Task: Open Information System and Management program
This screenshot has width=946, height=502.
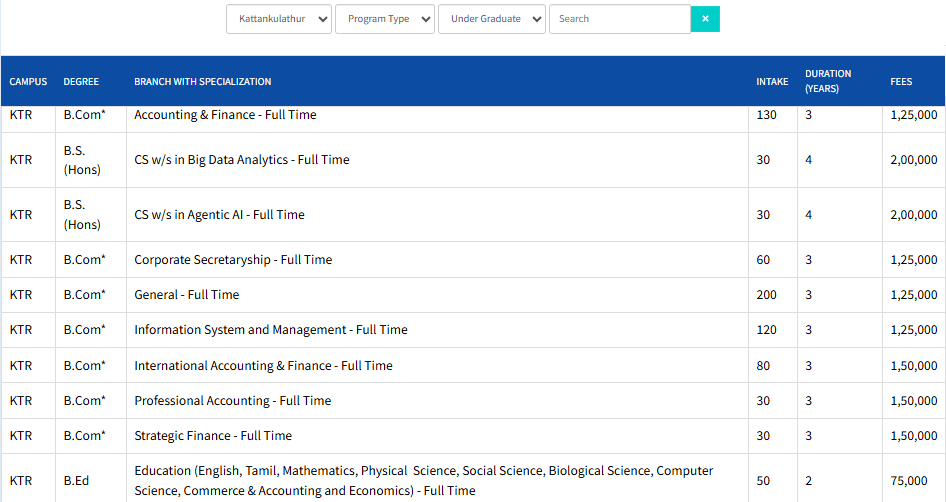Action: coord(271,330)
